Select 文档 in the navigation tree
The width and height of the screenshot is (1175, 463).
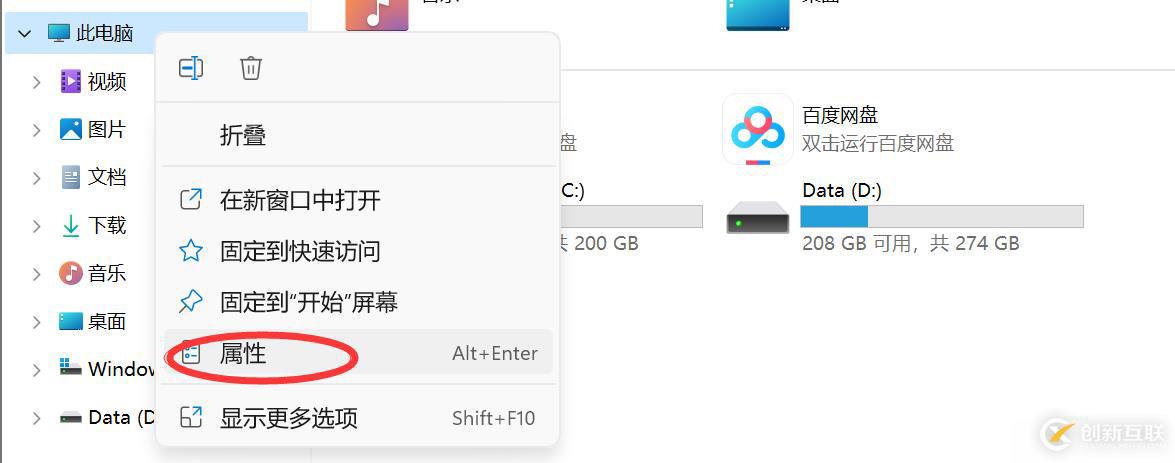[106, 178]
